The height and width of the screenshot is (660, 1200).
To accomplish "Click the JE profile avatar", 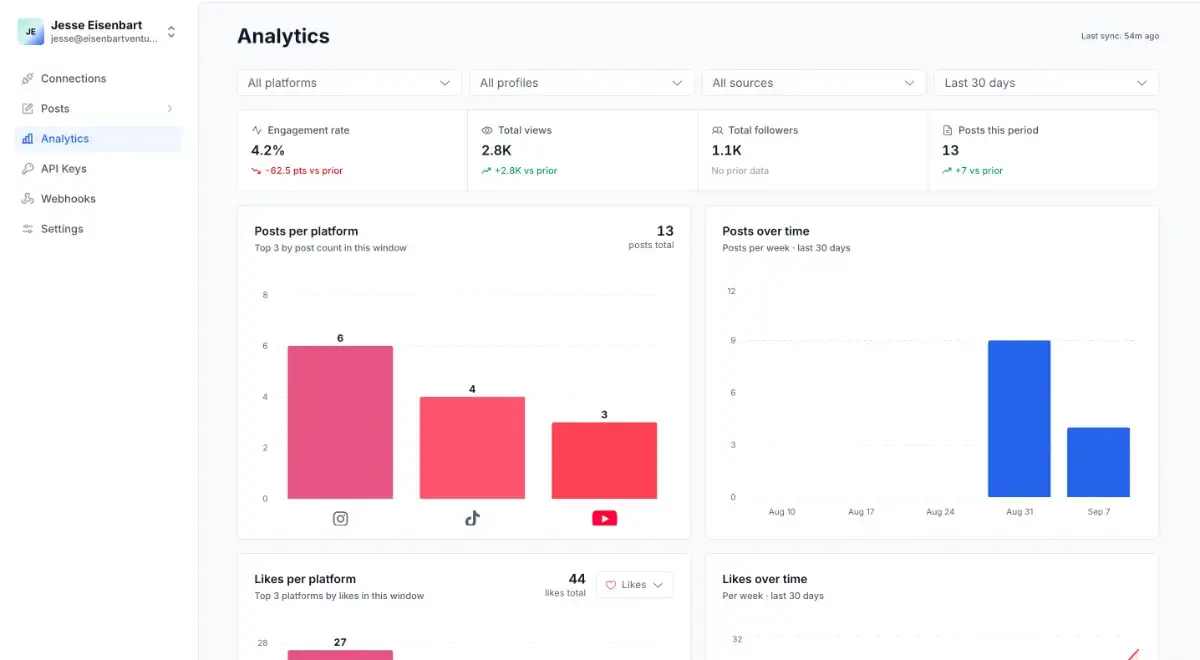I will (x=31, y=32).
